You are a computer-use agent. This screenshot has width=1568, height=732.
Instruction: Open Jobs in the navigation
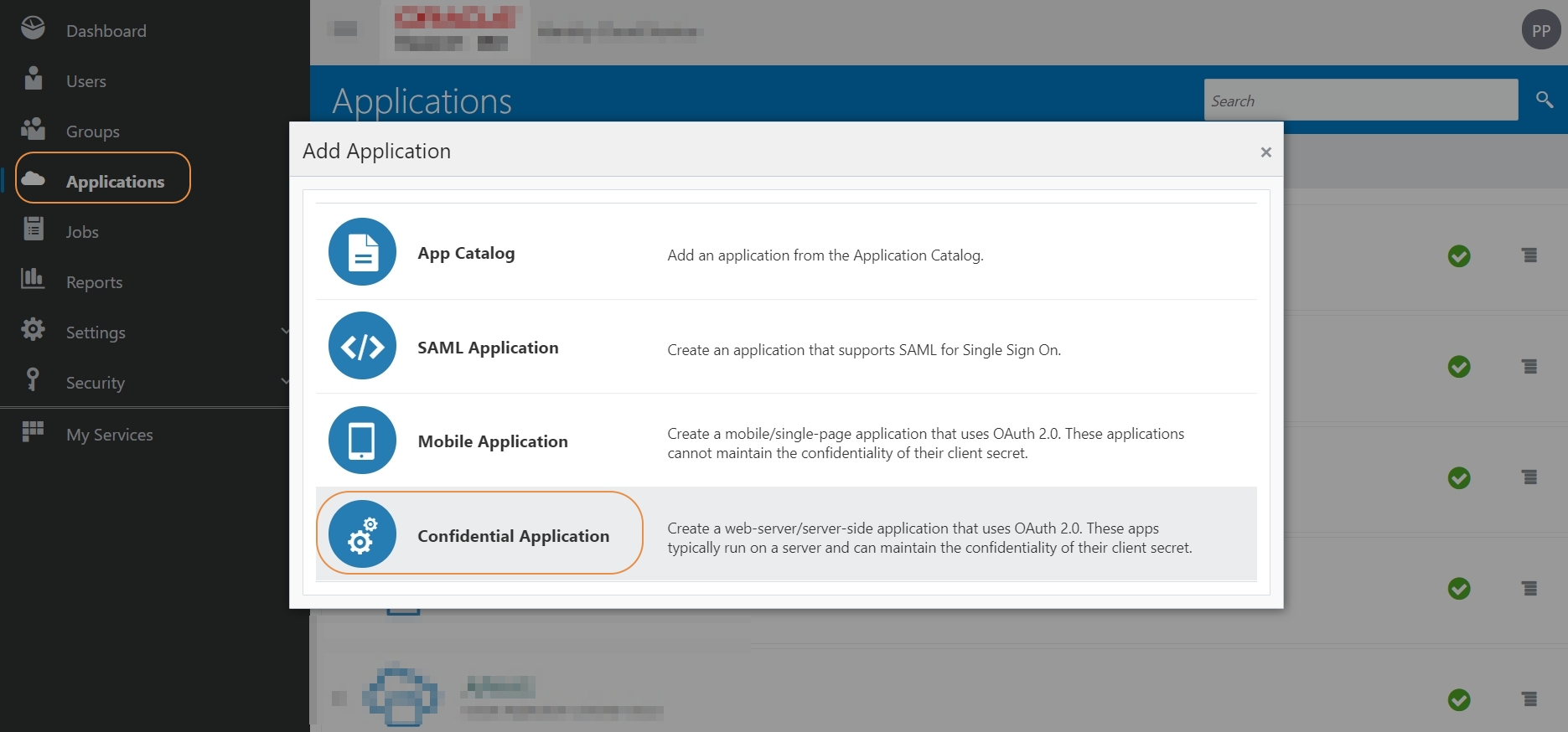click(x=82, y=232)
